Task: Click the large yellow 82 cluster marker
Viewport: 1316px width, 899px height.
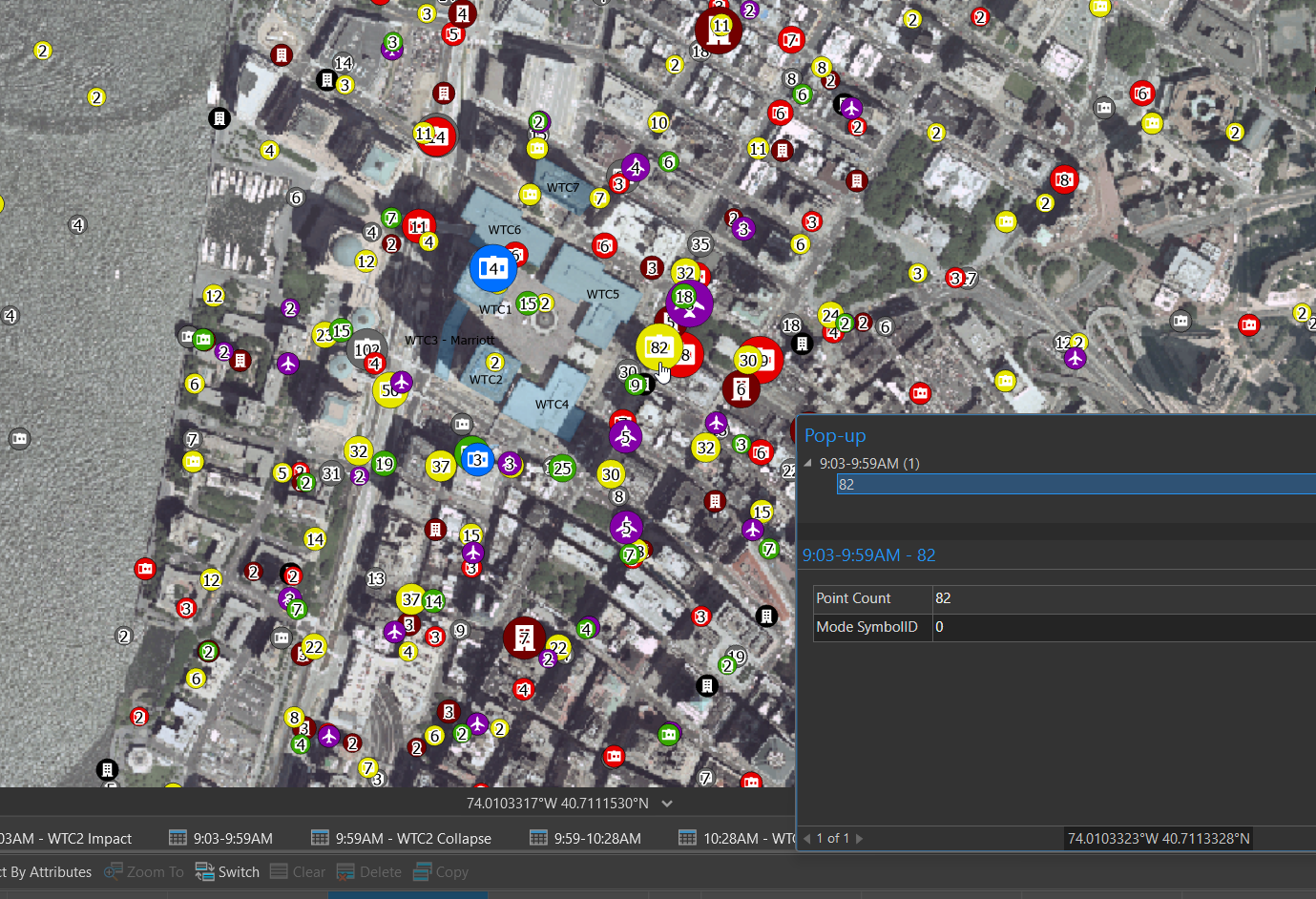Action: click(658, 347)
